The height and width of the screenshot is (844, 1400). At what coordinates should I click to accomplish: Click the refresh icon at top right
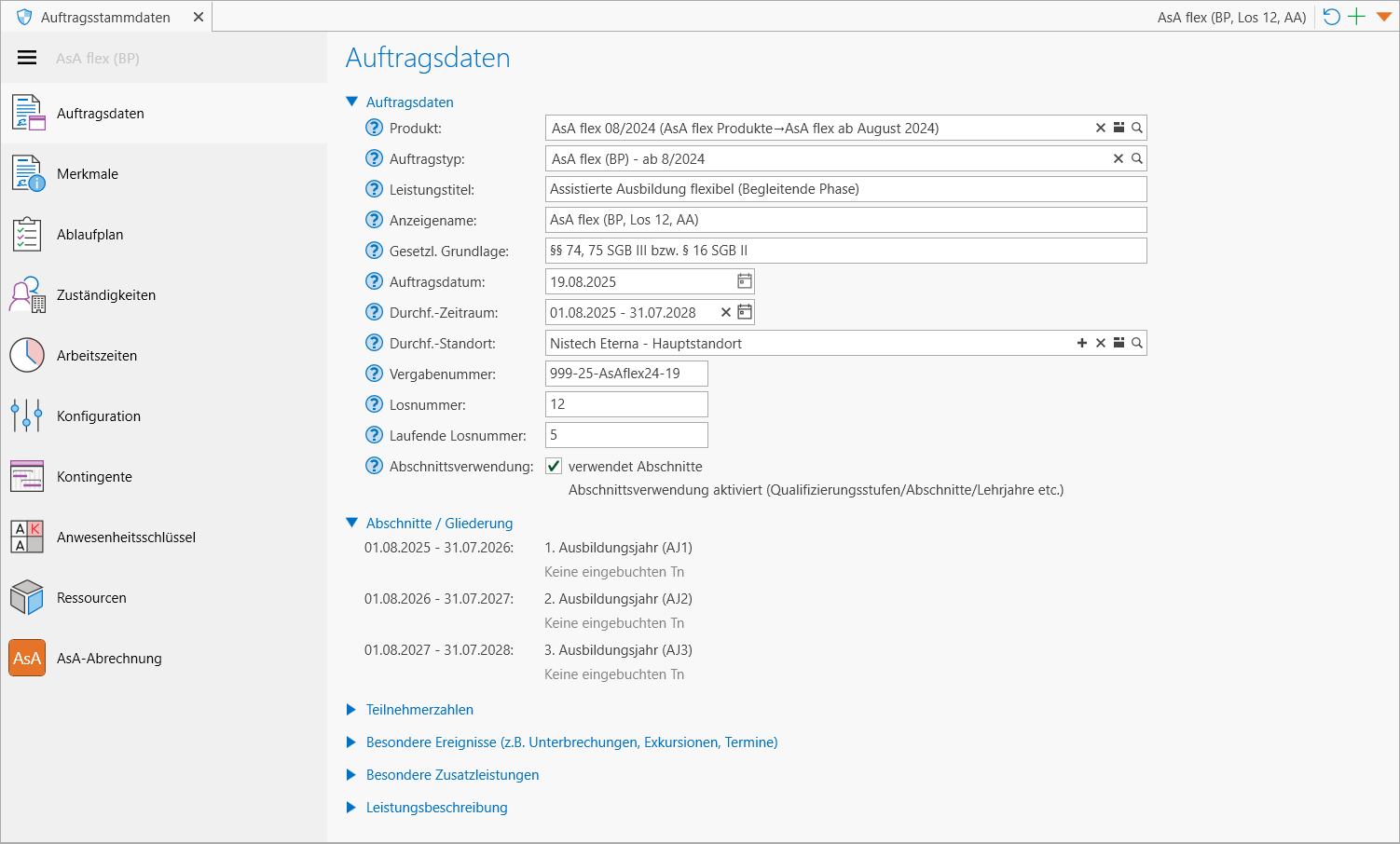[1332, 17]
